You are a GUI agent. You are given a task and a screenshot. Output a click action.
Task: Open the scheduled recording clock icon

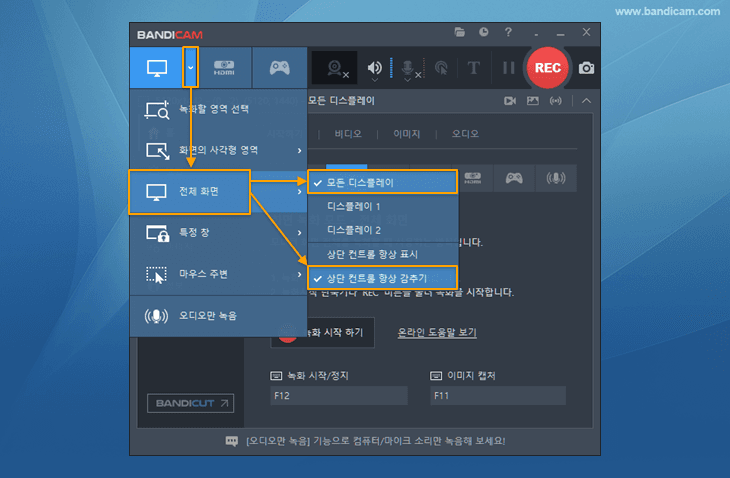tap(484, 32)
